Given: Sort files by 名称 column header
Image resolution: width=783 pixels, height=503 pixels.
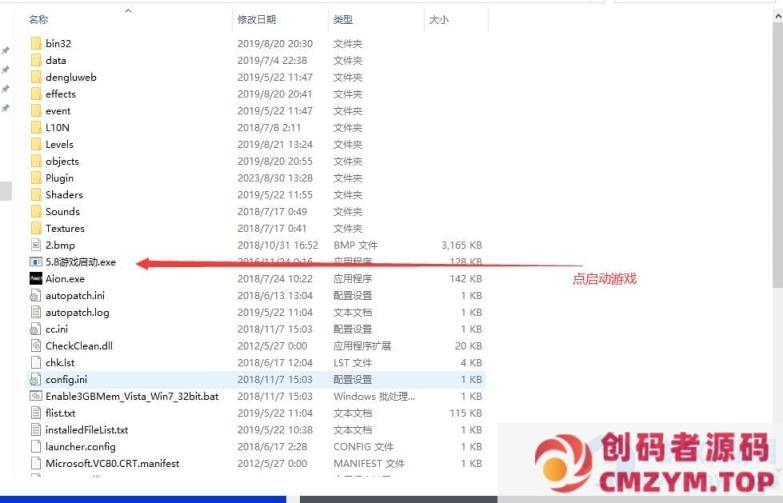Looking at the screenshot, I should (38, 19).
